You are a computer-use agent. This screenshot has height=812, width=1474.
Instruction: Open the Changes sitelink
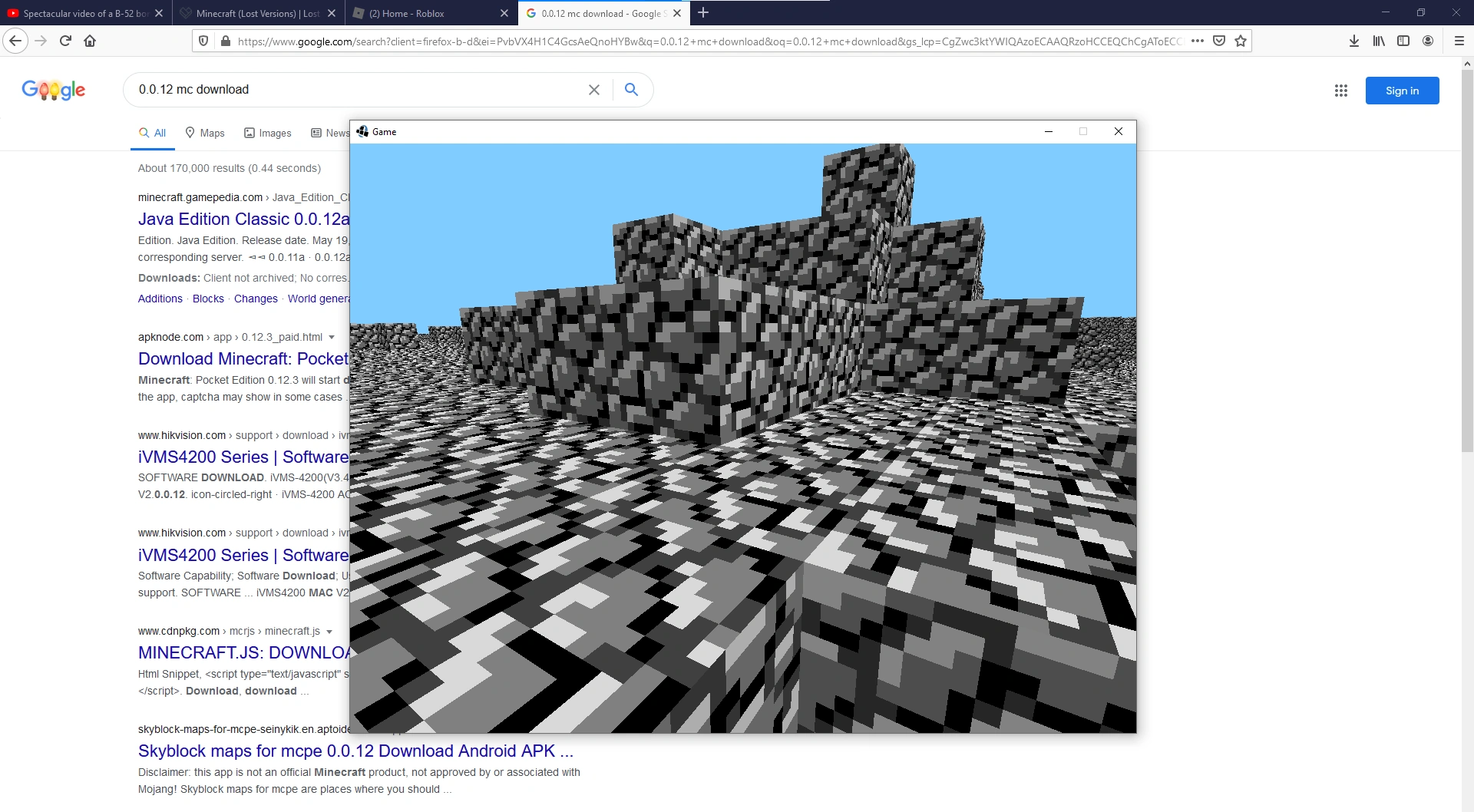pyautogui.click(x=256, y=299)
